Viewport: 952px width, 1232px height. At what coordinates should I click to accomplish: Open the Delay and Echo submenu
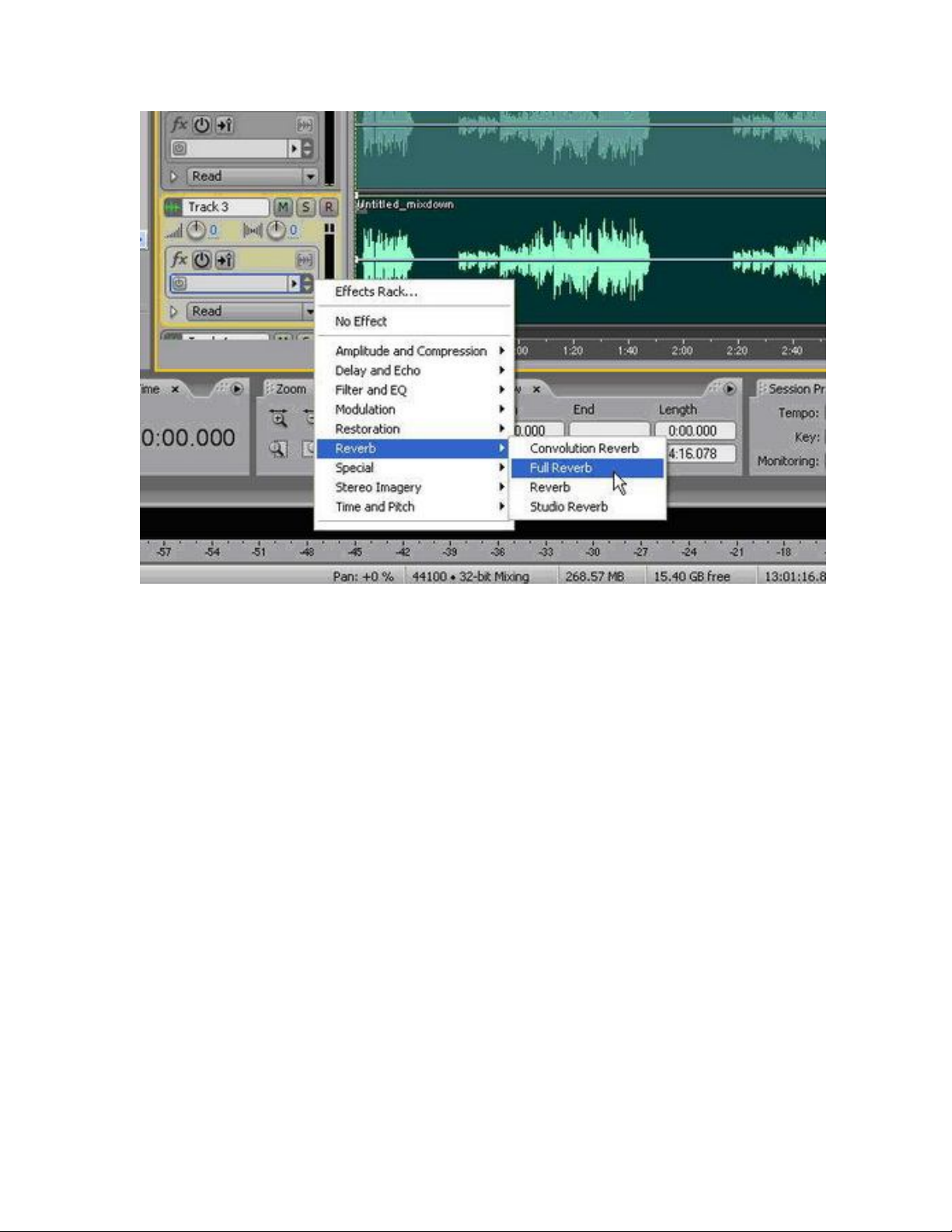pyautogui.click(x=378, y=371)
